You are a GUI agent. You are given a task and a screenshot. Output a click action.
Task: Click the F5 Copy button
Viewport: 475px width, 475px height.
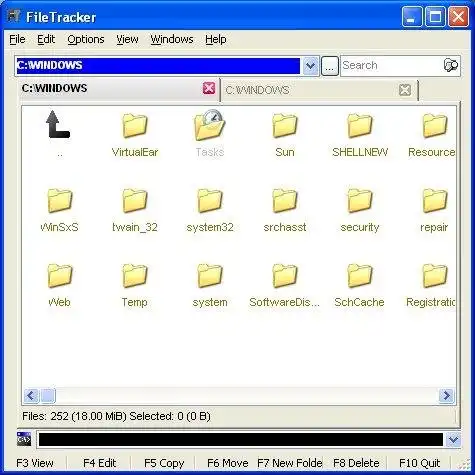[164, 463]
